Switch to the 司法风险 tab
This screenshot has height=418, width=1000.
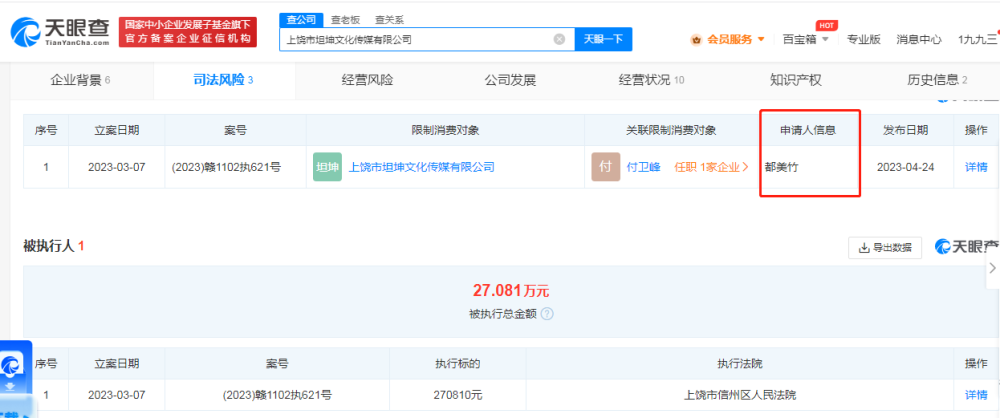click(x=223, y=80)
